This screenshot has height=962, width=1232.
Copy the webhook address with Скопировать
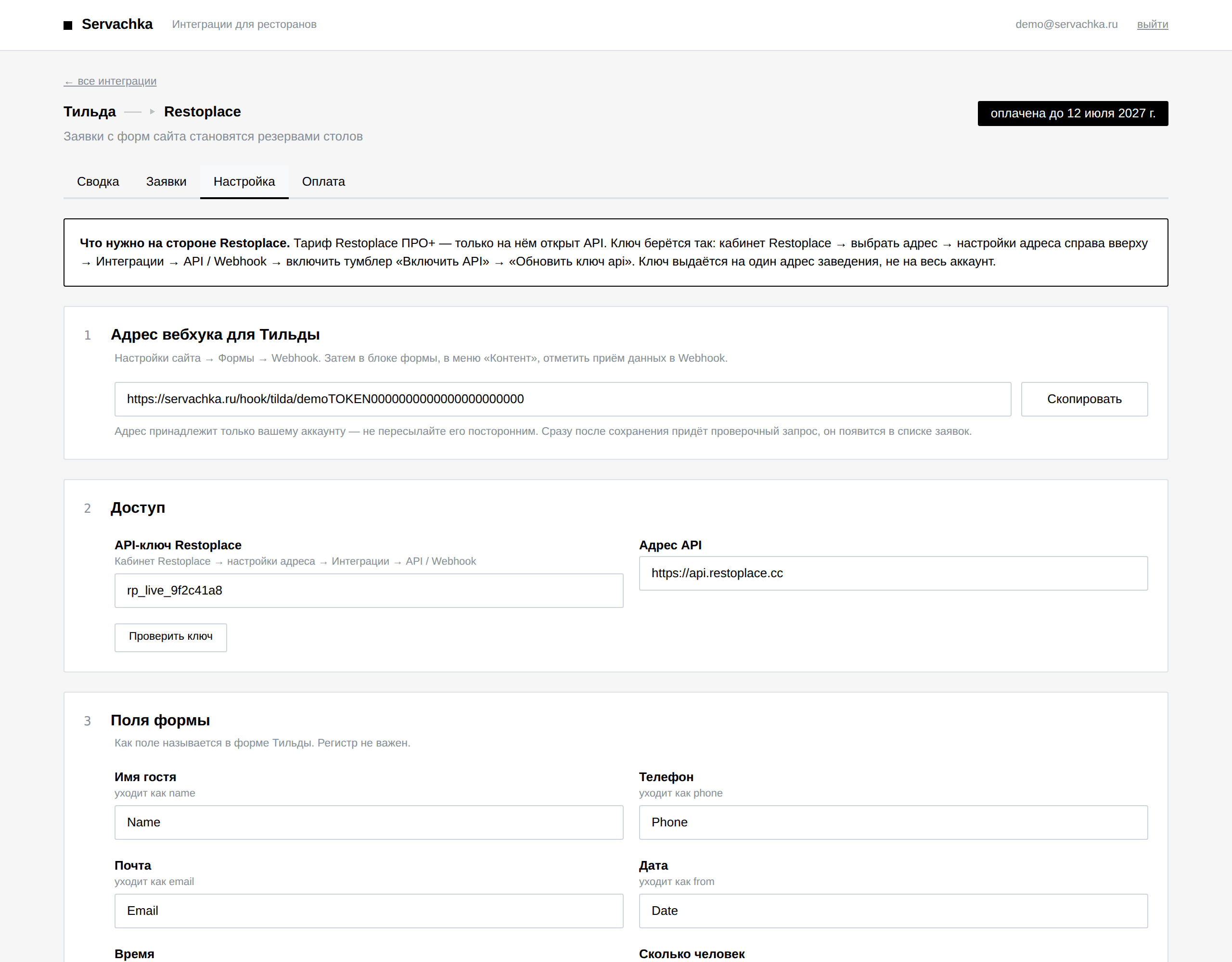click(x=1084, y=399)
